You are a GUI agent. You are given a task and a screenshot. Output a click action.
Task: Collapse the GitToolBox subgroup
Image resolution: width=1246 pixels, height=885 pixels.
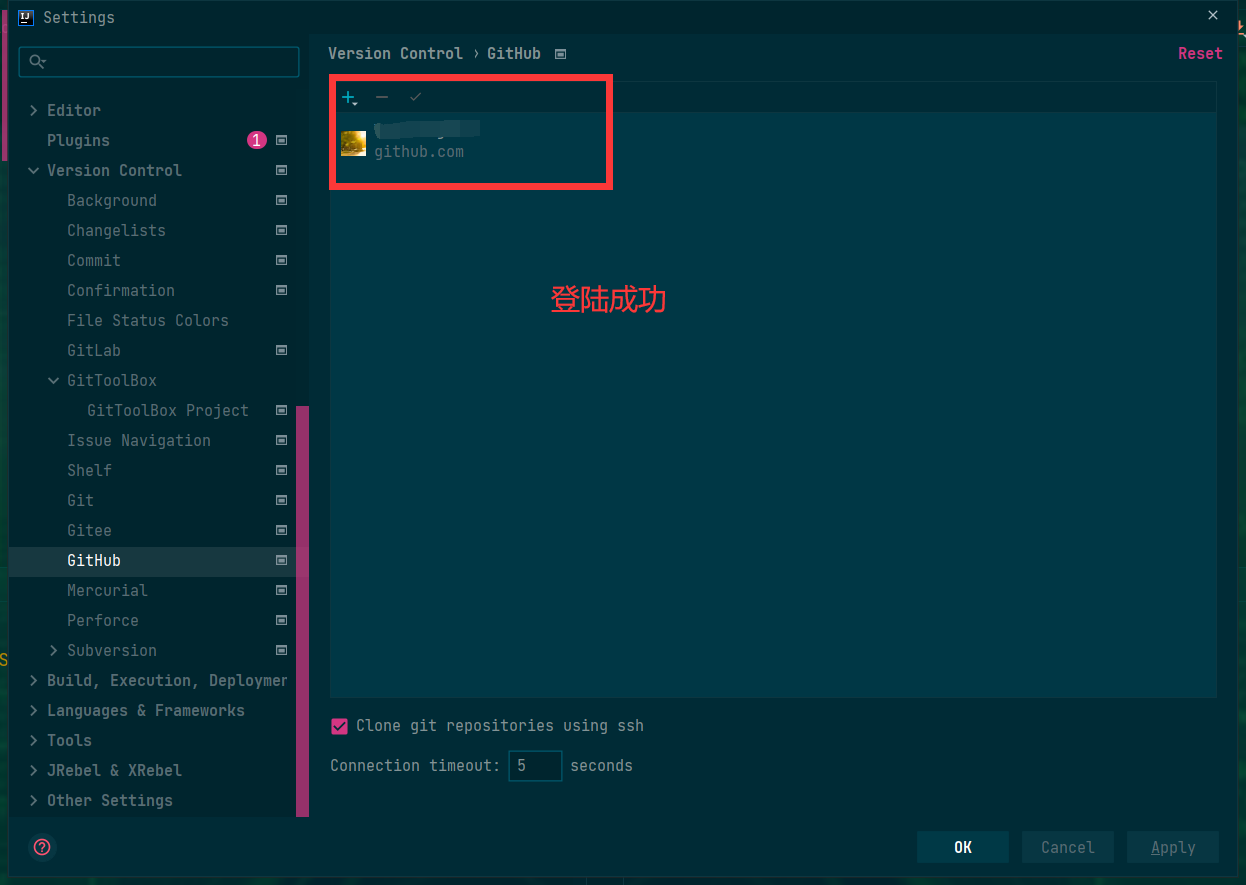click(x=53, y=380)
